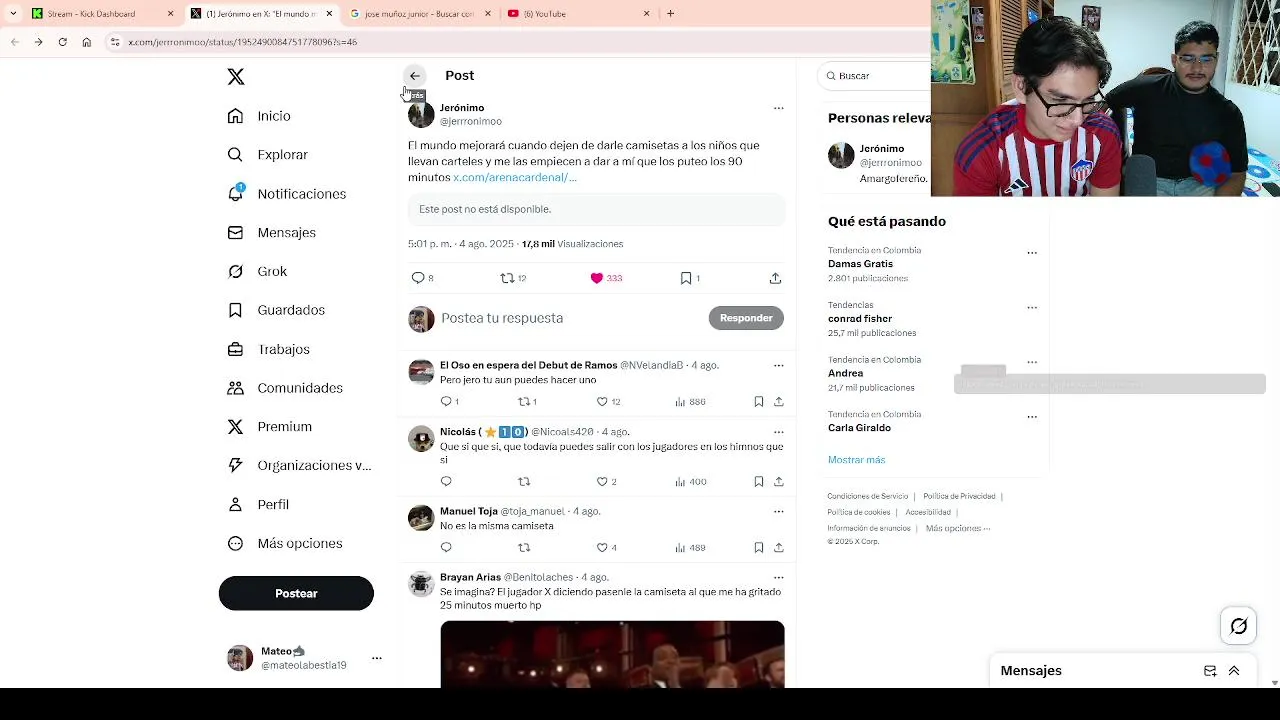Open options for Carla Giraldo trend
This screenshot has height=720, width=1280.
(x=1032, y=417)
